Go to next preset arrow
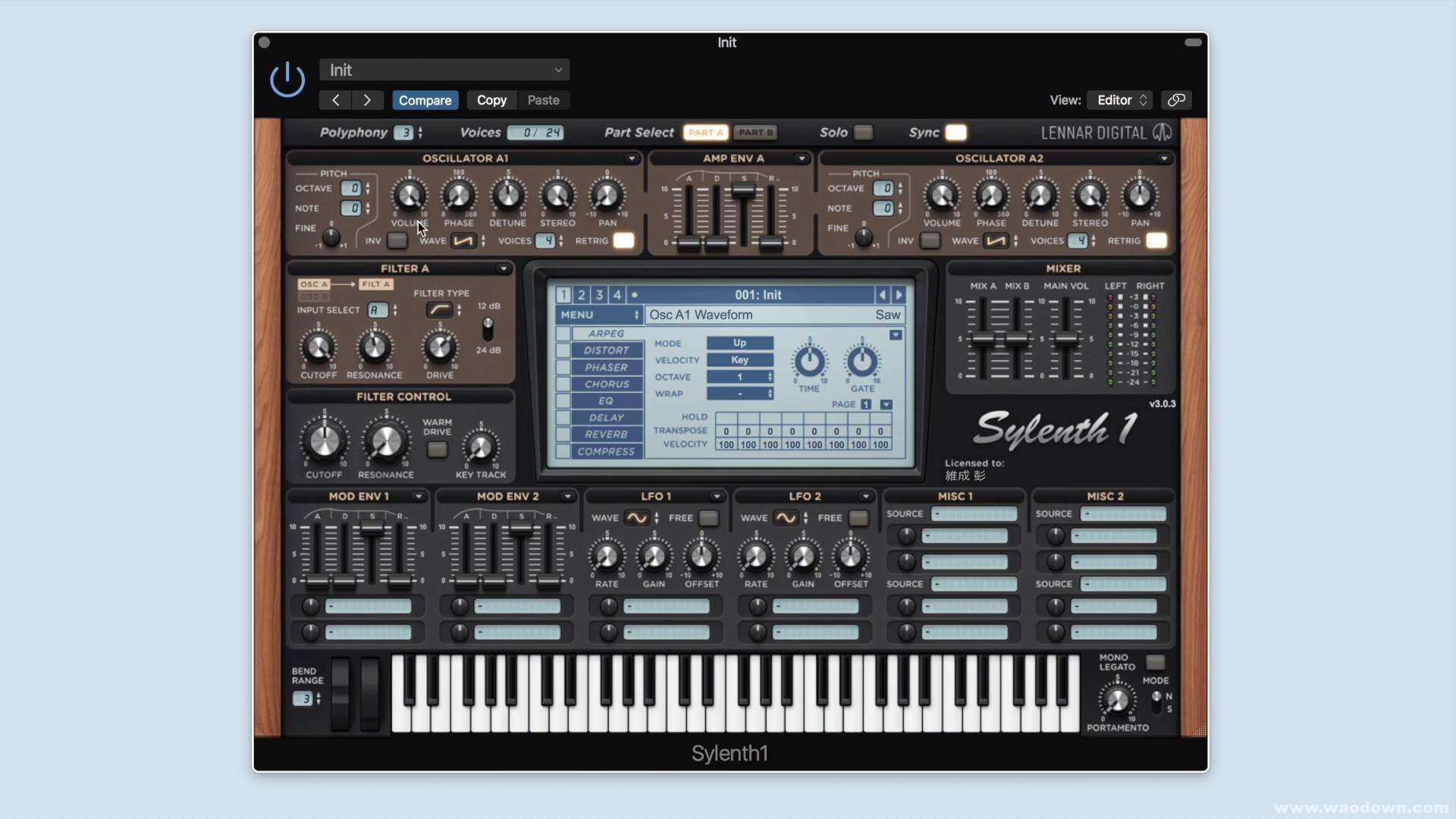The width and height of the screenshot is (1456, 819). click(x=368, y=100)
